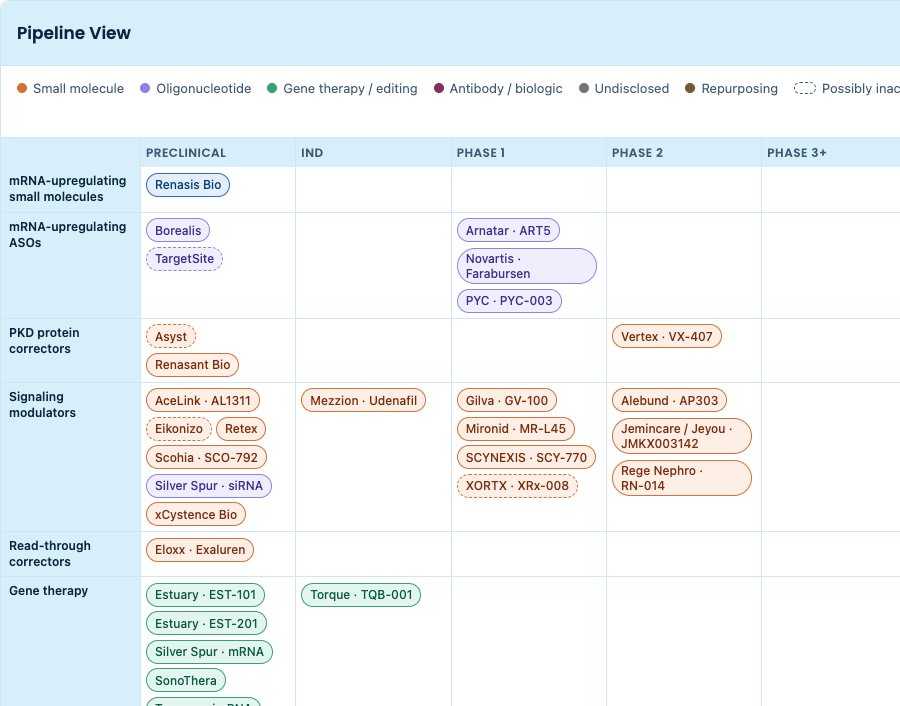Click the Gene therapy row label
This screenshot has width=900, height=706.
coord(48,591)
